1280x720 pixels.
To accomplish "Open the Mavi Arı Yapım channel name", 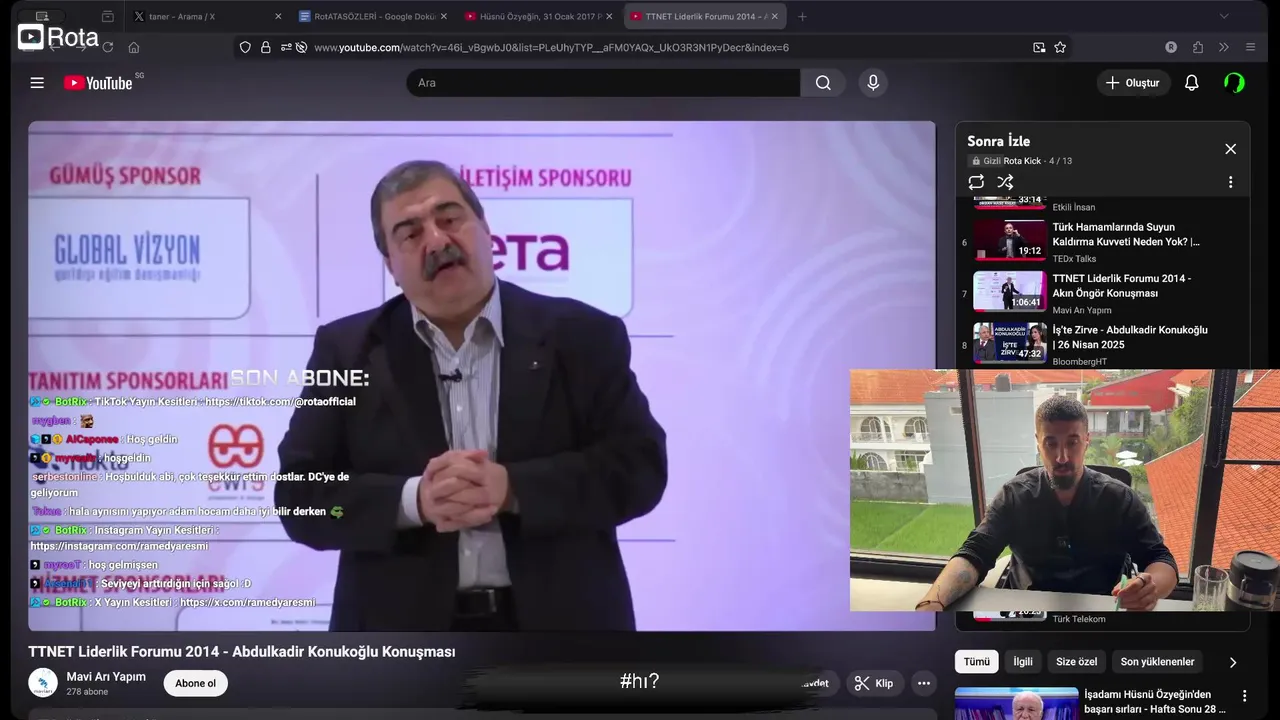I will pos(106,677).
